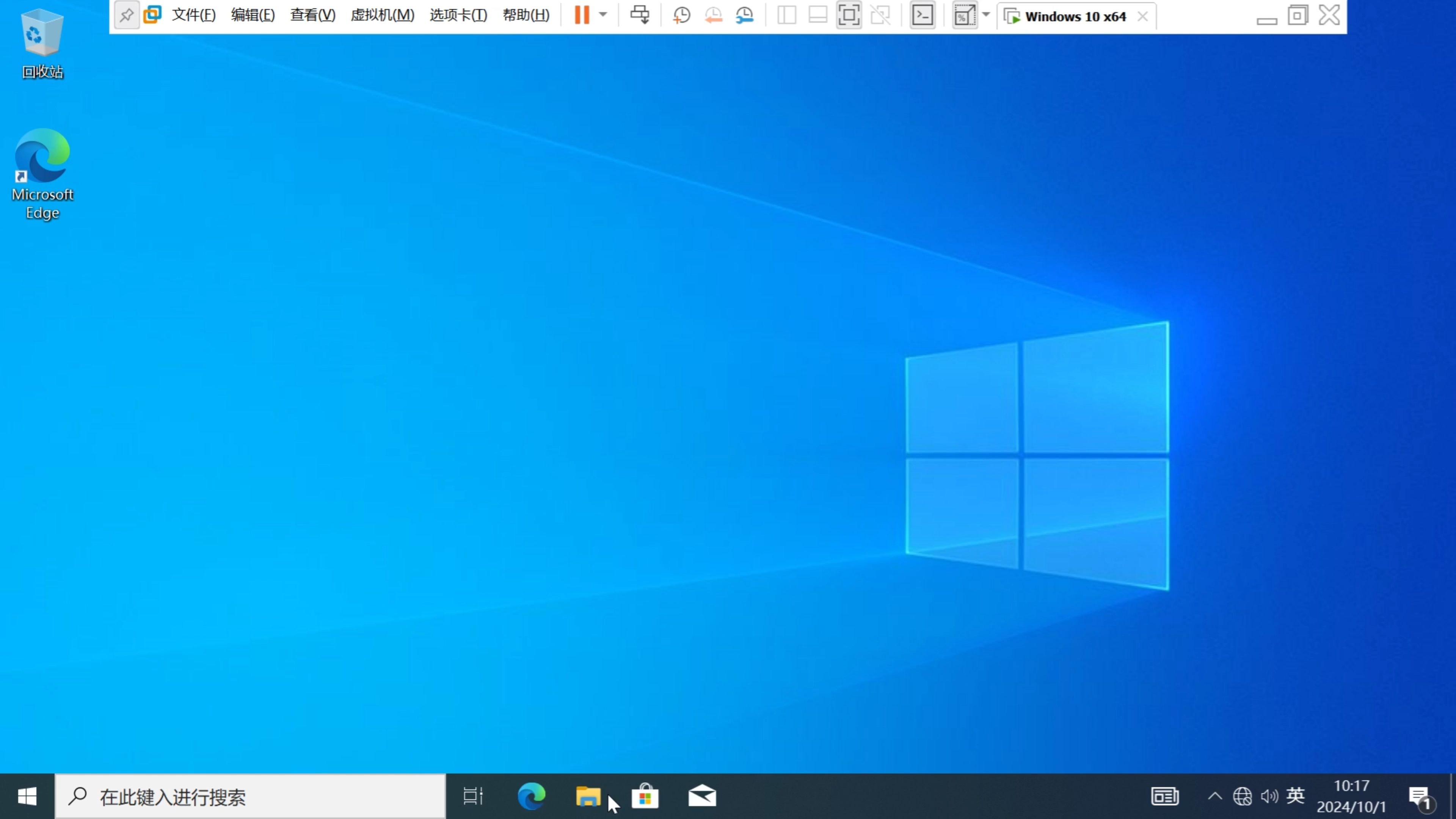Close the Windows 10 x64 tab
Screen dimensions: 1456x819
(x=1143, y=16)
